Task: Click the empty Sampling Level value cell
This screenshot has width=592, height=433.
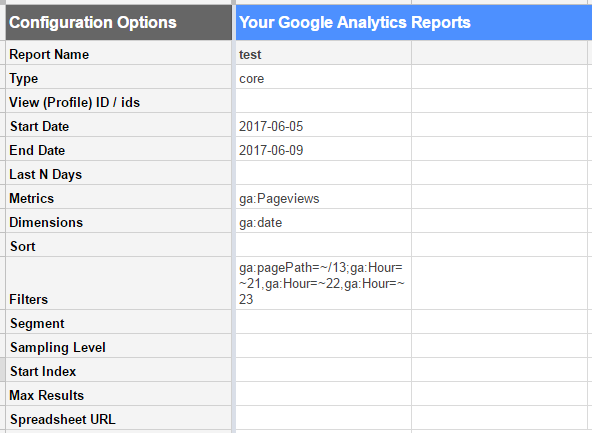Action: point(324,347)
